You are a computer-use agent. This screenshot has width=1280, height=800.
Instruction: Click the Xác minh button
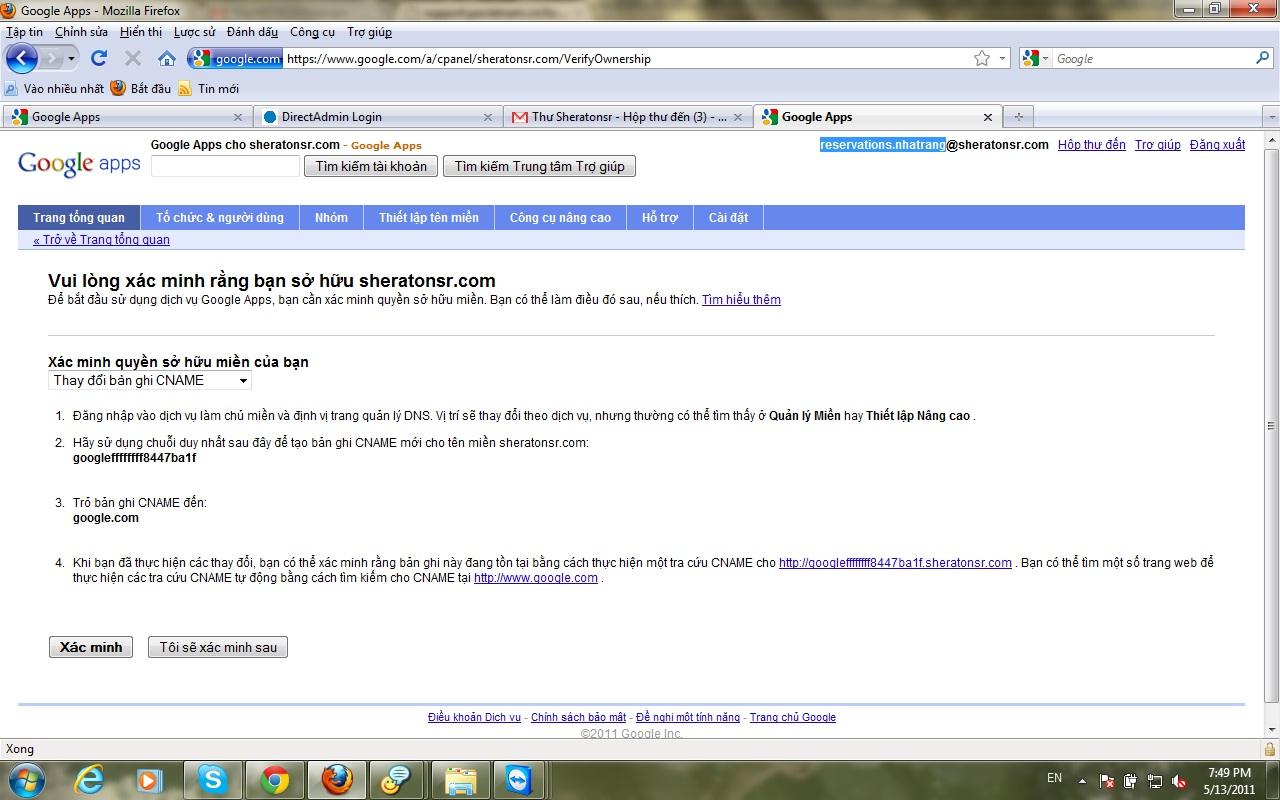pos(91,647)
